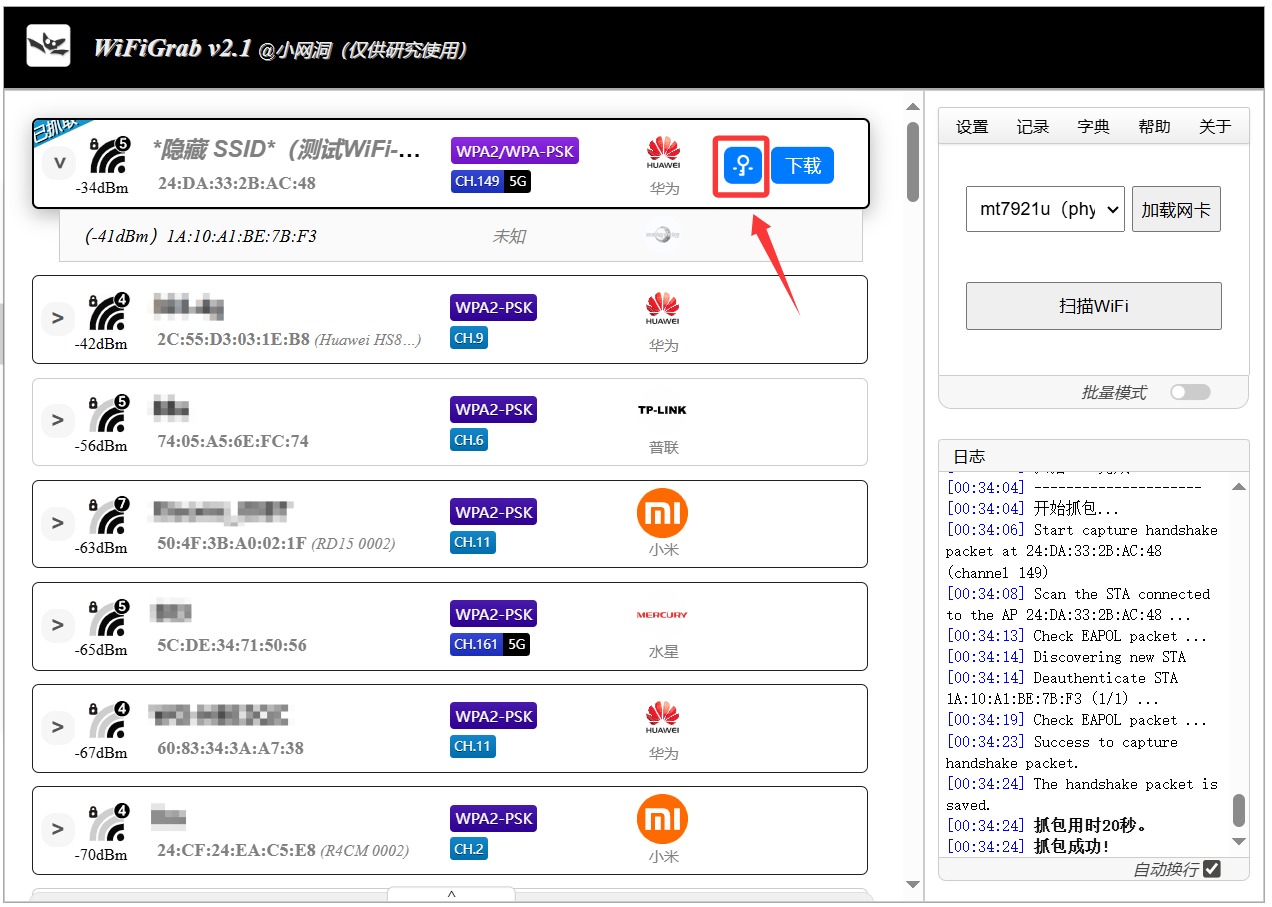
Task: Click the 扫描WiFi scan button
Action: click(1094, 306)
